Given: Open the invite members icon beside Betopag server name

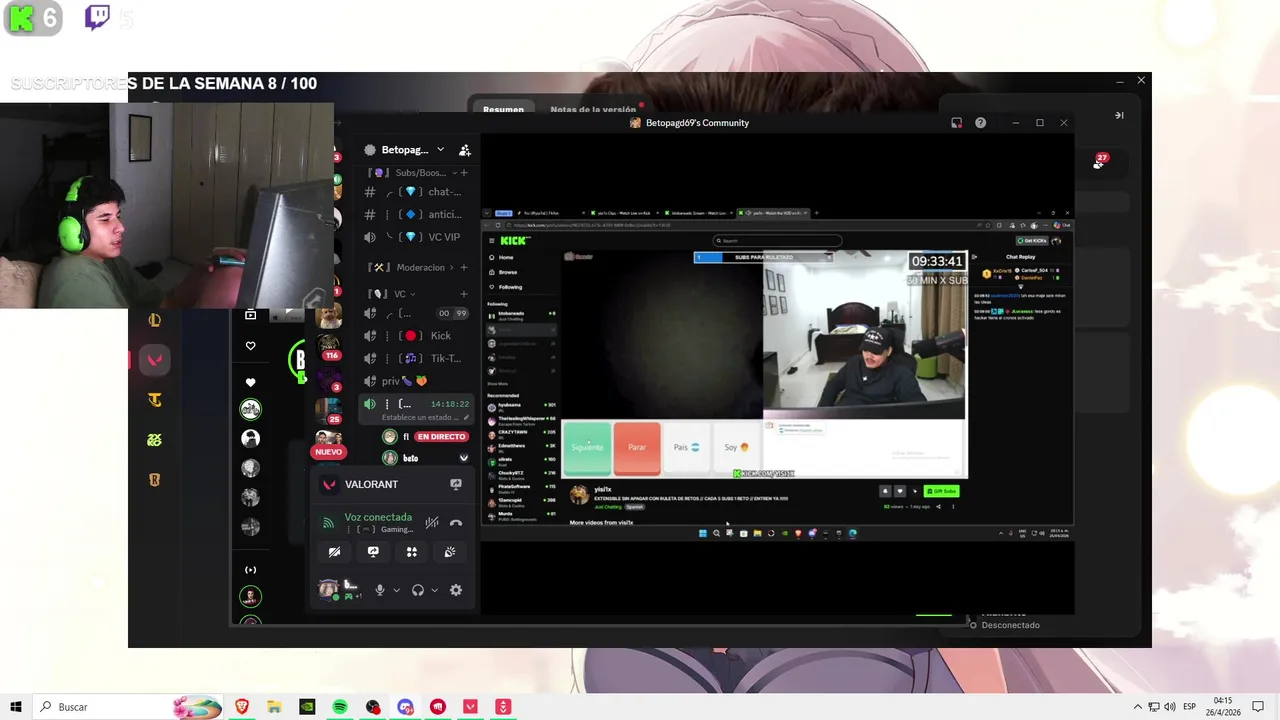Looking at the screenshot, I should click(x=465, y=150).
